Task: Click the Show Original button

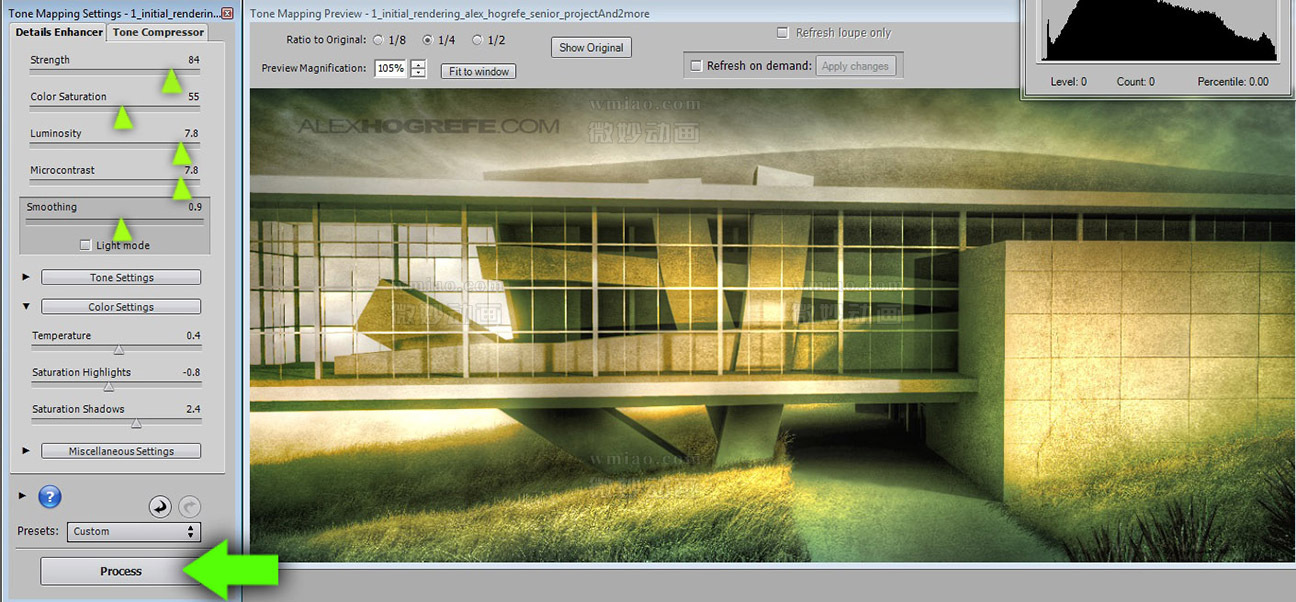Action: tap(591, 47)
